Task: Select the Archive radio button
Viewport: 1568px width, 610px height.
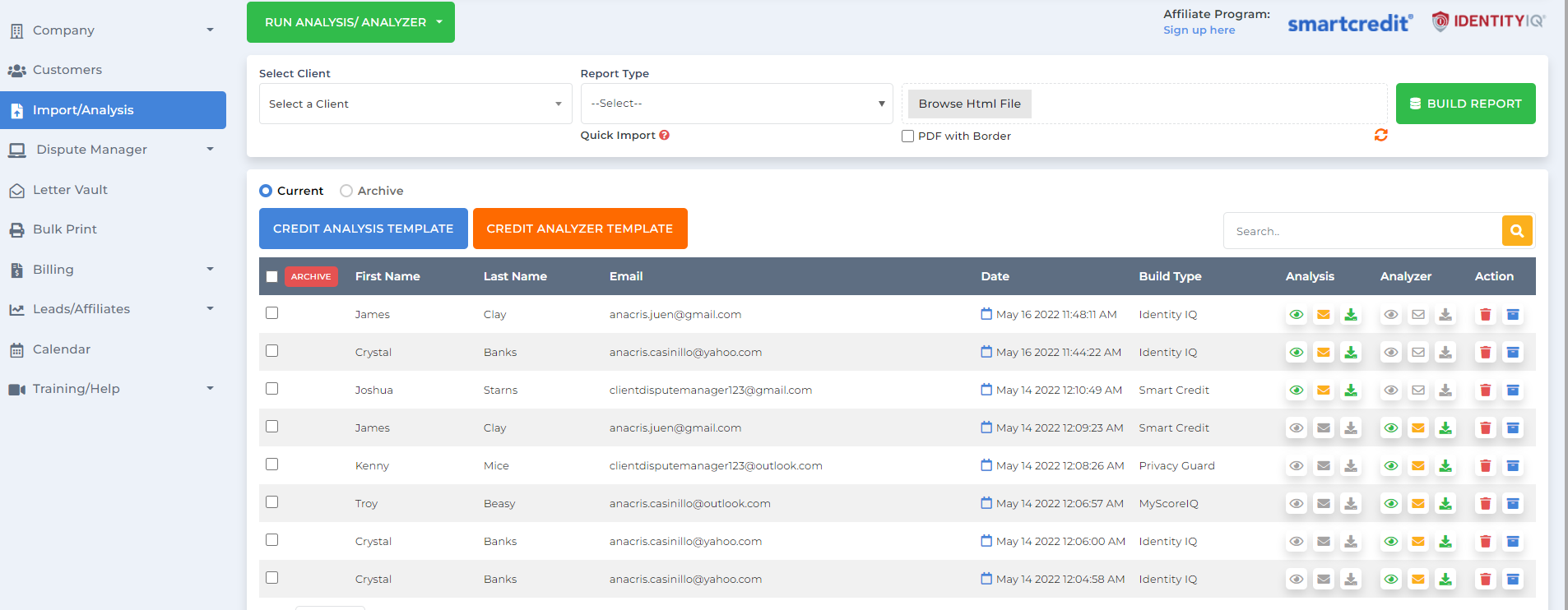Action: click(x=346, y=191)
